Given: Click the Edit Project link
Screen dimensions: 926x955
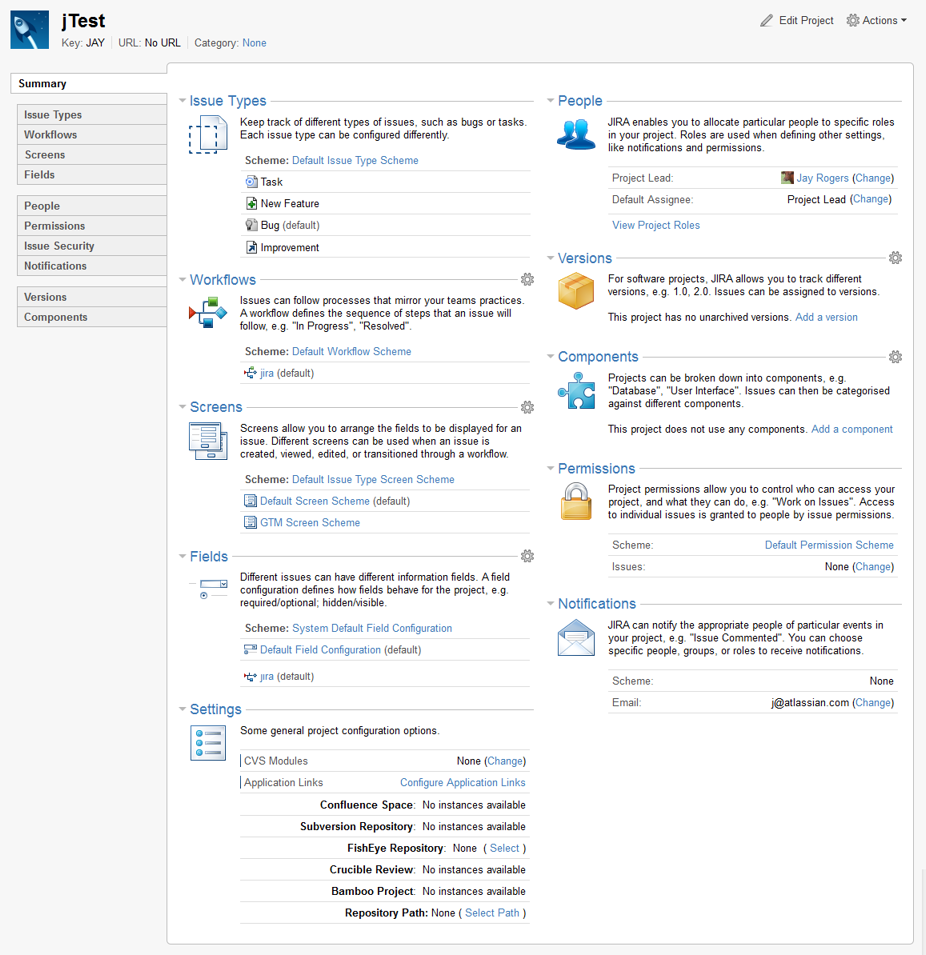Looking at the screenshot, I should (806, 21).
